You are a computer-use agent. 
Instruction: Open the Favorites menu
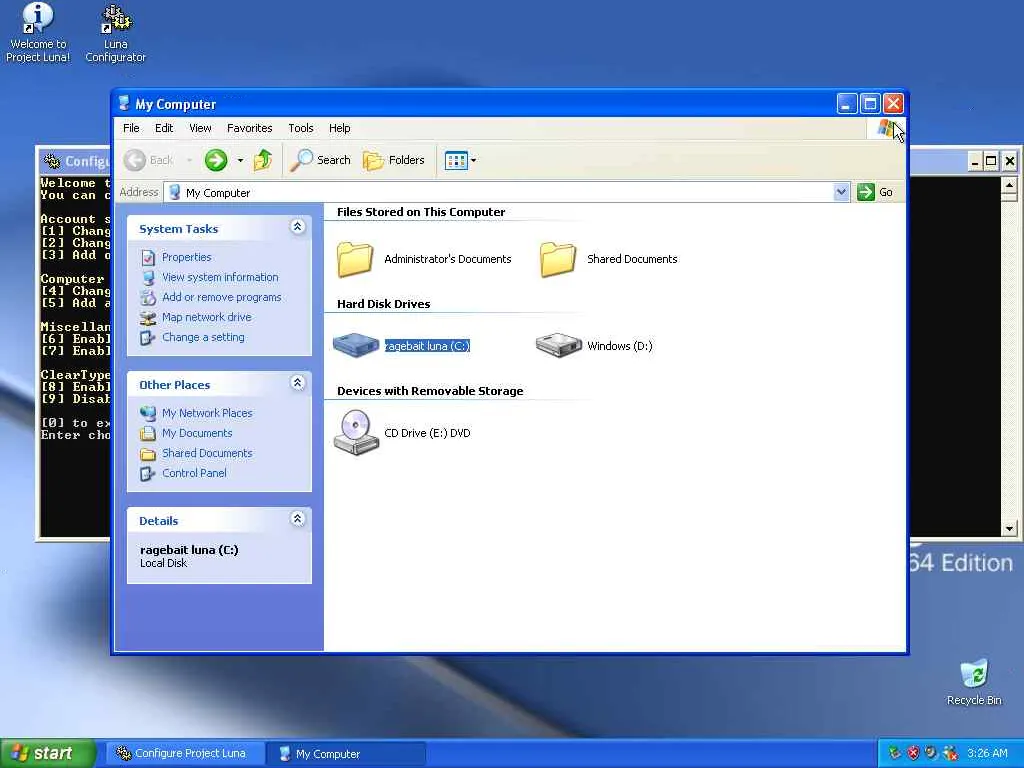pos(249,128)
